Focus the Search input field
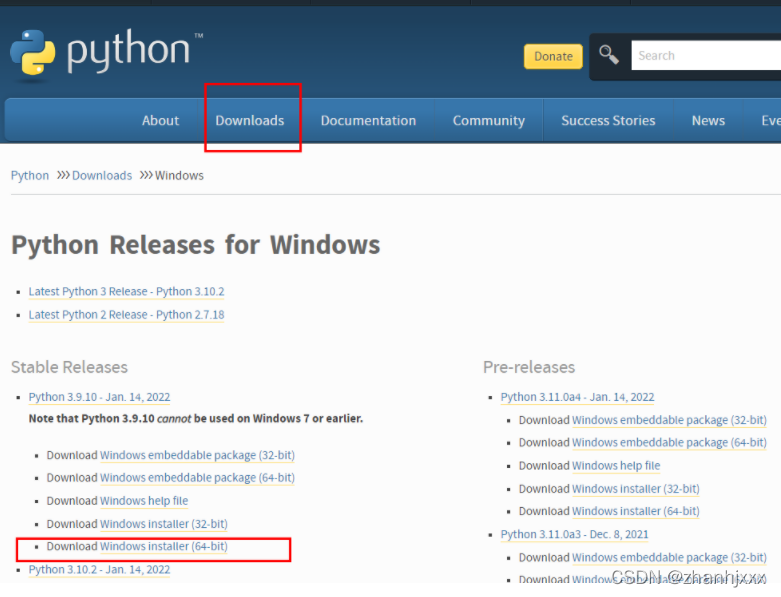The width and height of the screenshot is (781, 597). (x=706, y=55)
